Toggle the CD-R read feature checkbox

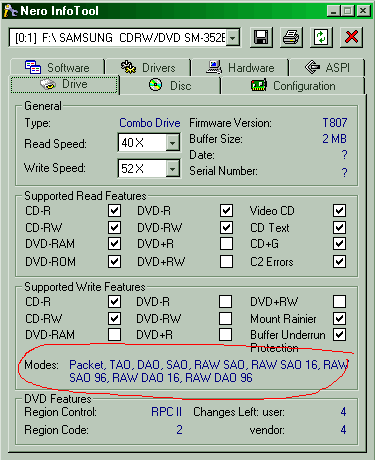click(114, 211)
